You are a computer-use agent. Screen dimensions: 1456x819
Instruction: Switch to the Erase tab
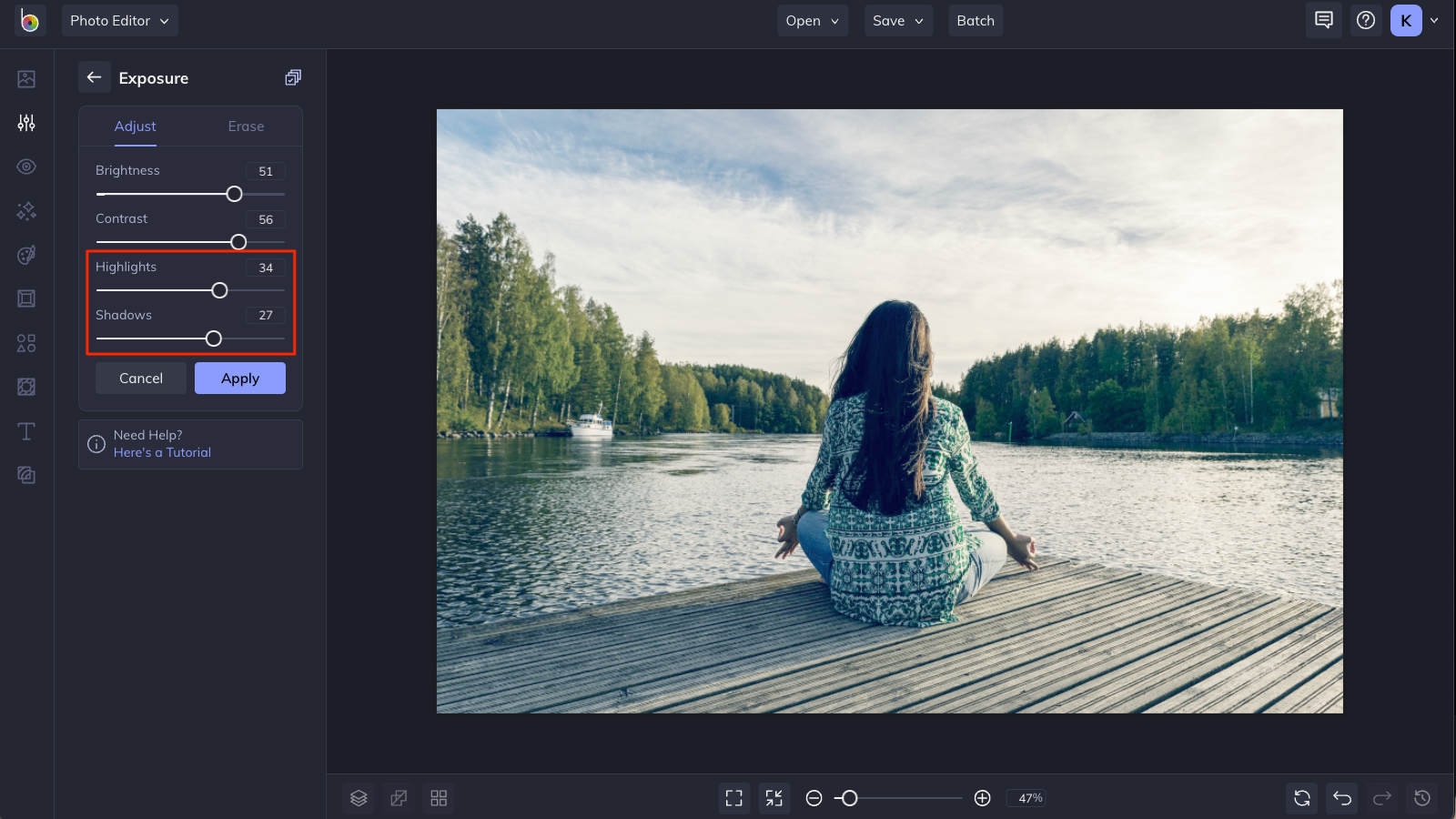(x=245, y=126)
